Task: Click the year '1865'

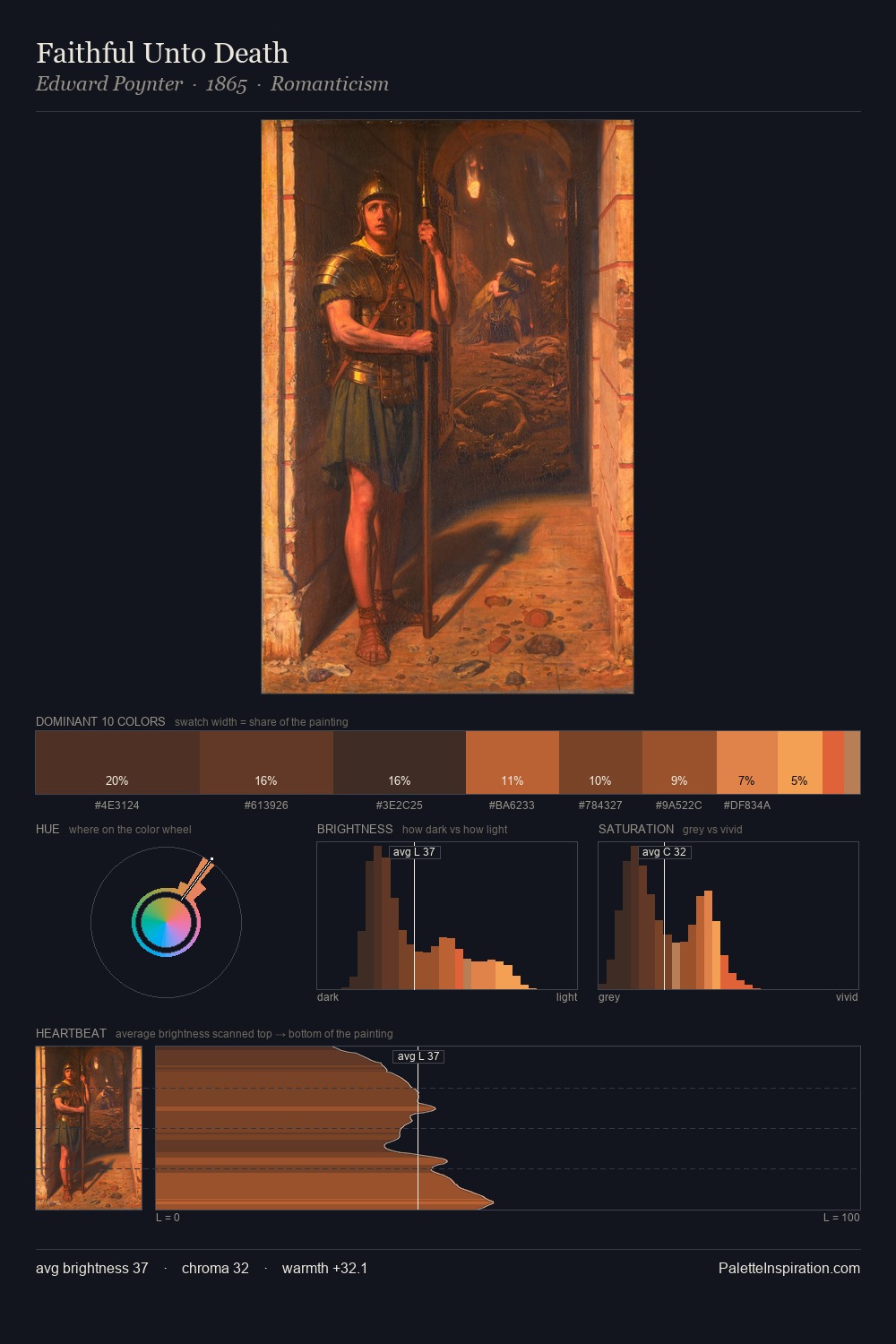Action: [227, 84]
